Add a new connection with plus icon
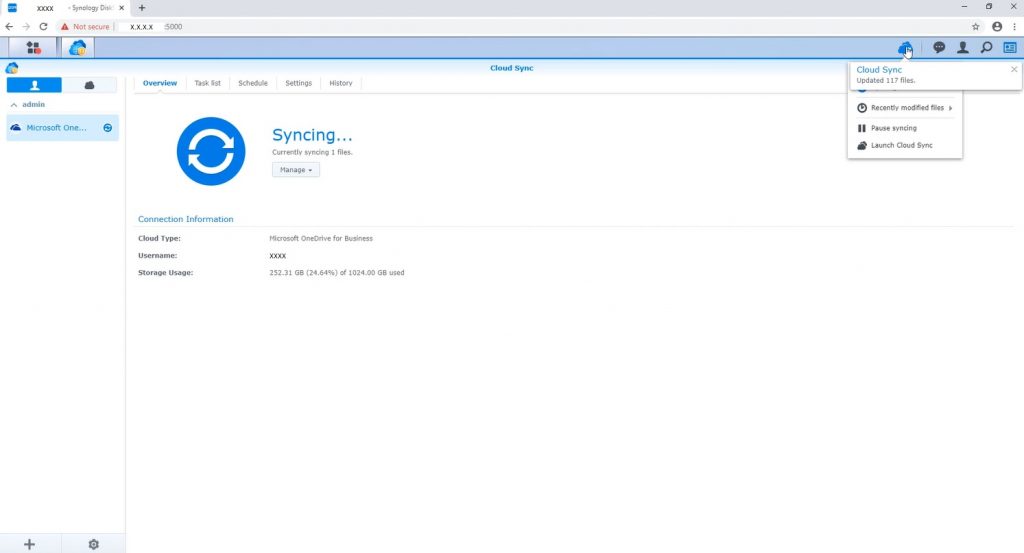This screenshot has height=553, width=1024. (x=29, y=544)
